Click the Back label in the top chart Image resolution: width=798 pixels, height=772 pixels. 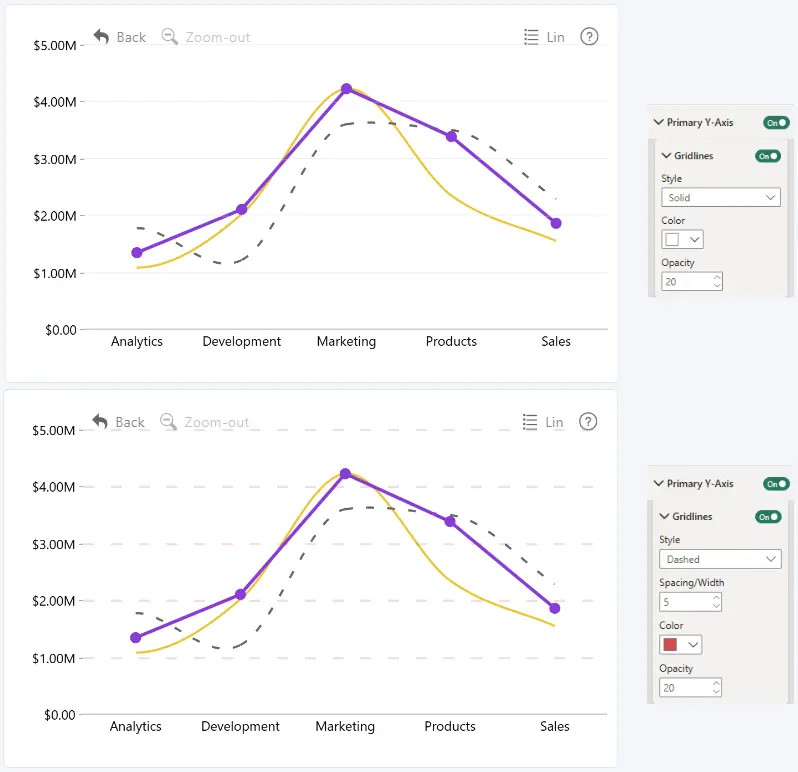tap(131, 37)
